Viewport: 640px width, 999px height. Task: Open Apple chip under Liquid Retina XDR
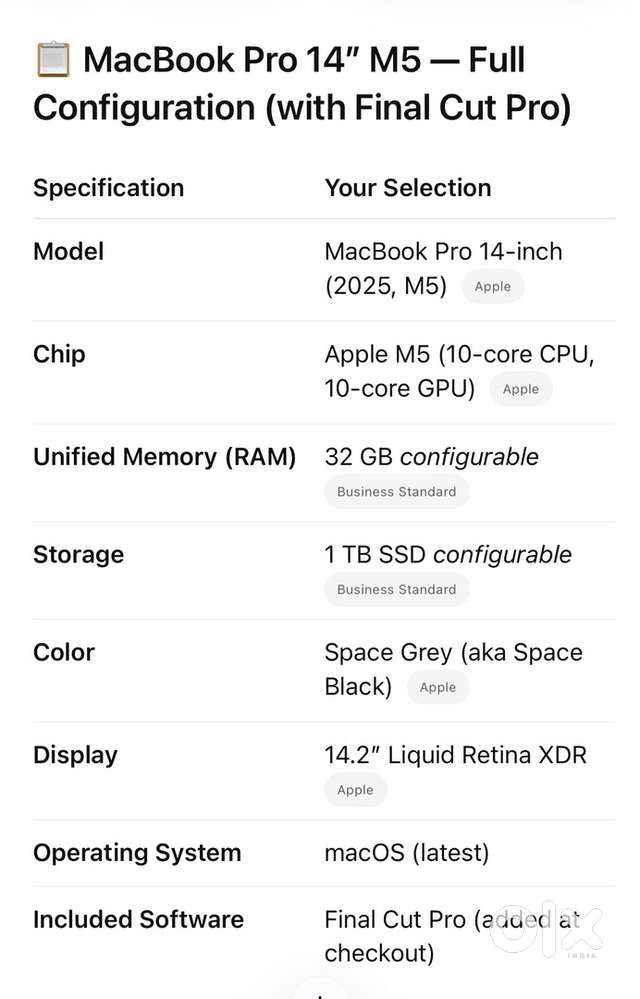[x=355, y=790]
